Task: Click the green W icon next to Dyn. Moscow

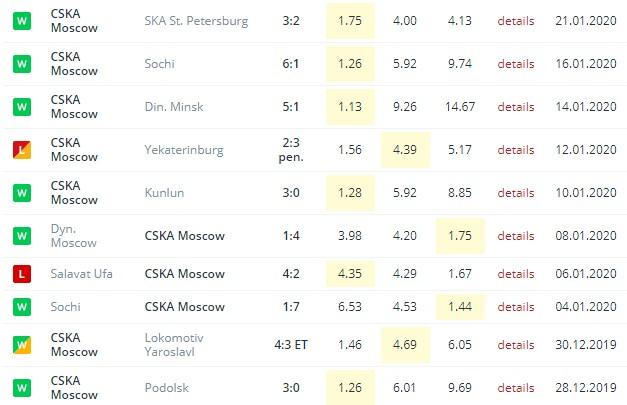Action: pos(20,236)
